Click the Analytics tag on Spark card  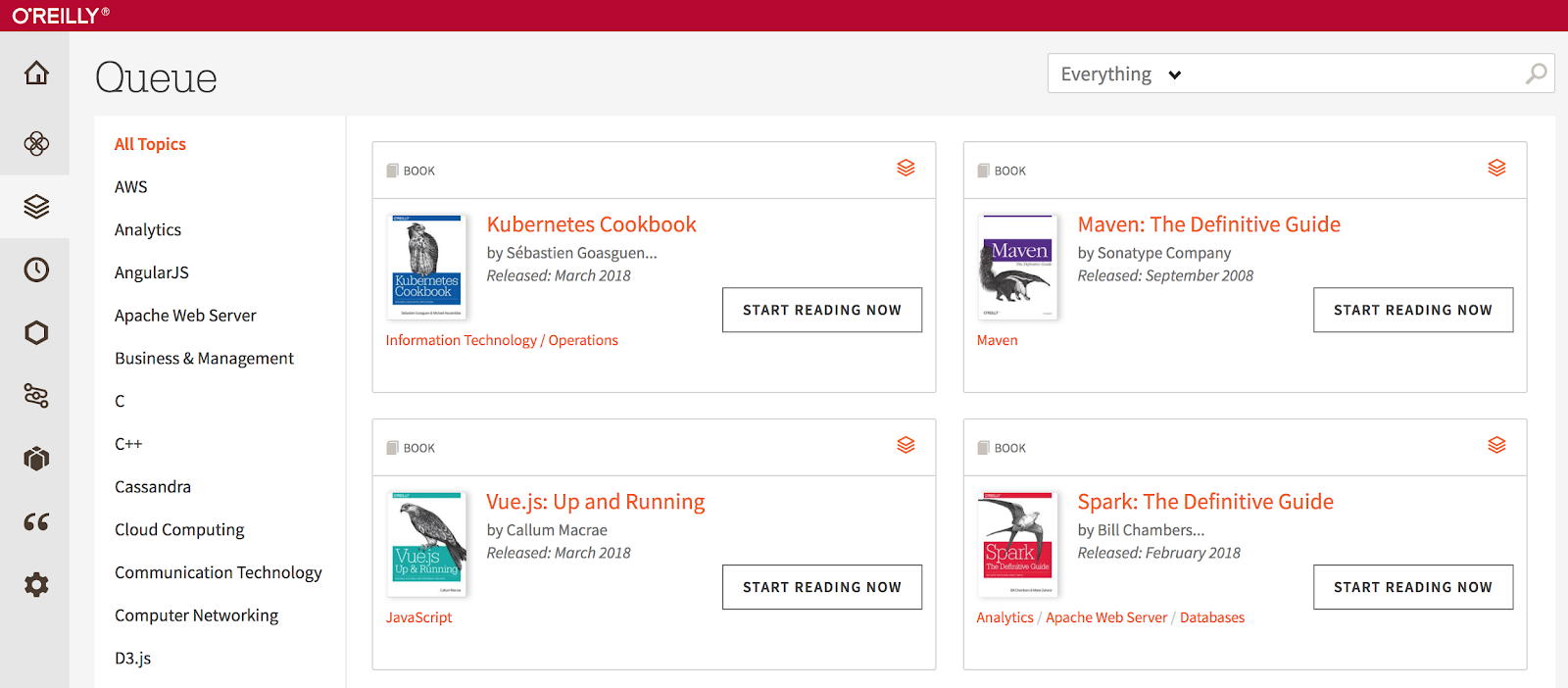pos(1004,617)
